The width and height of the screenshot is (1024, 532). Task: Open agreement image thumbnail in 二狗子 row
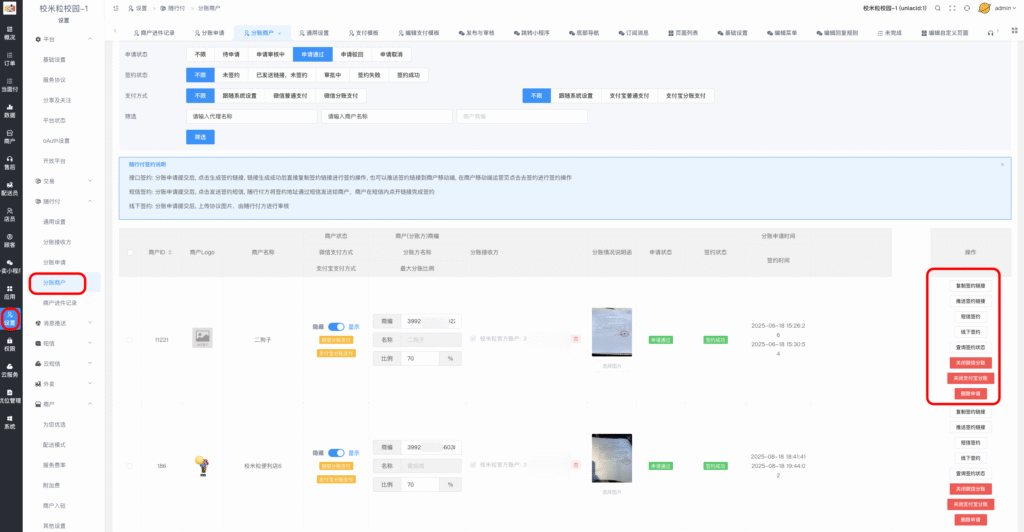[x=612, y=332]
